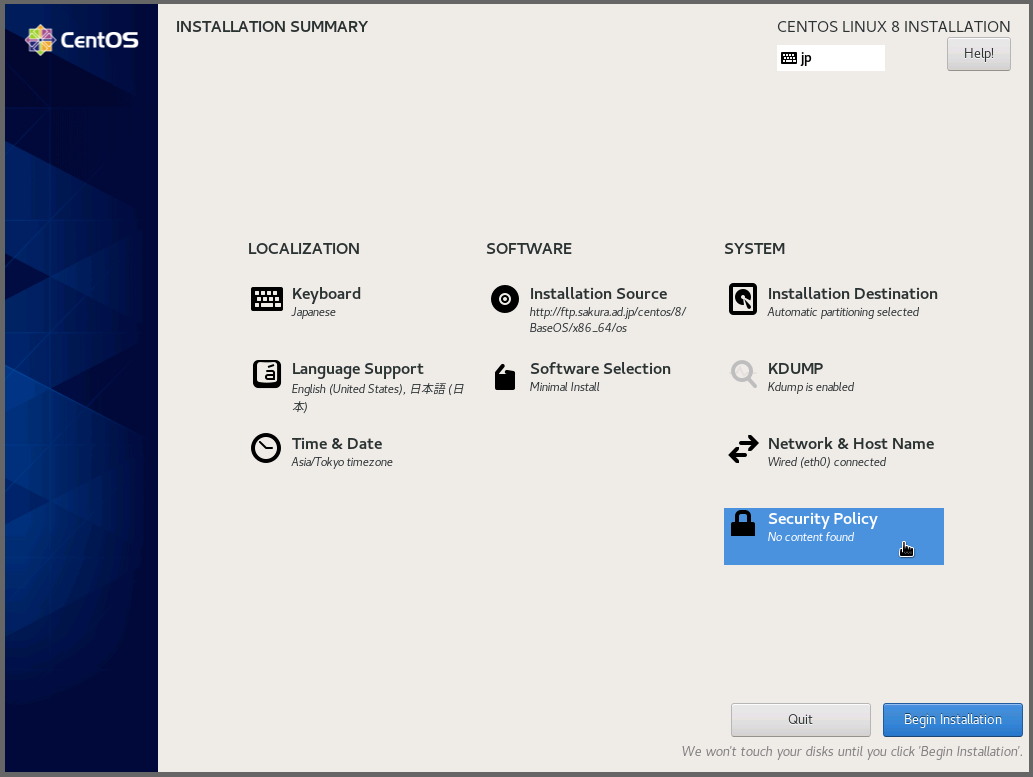The image size is (1033, 777).
Task: Open Language Support via its icon
Action: tap(266, 374)
